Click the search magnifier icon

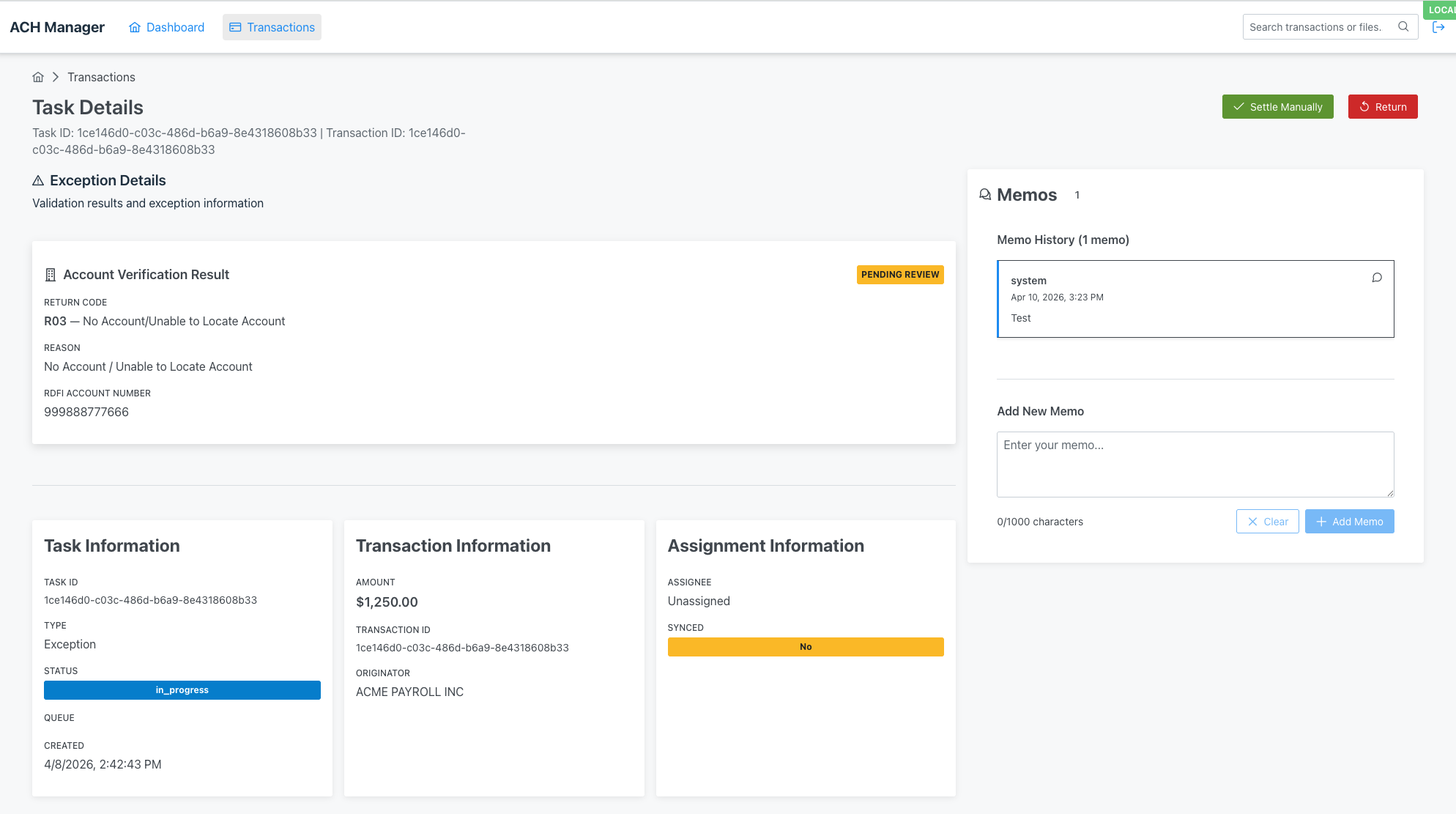[x=1404, y=26]
